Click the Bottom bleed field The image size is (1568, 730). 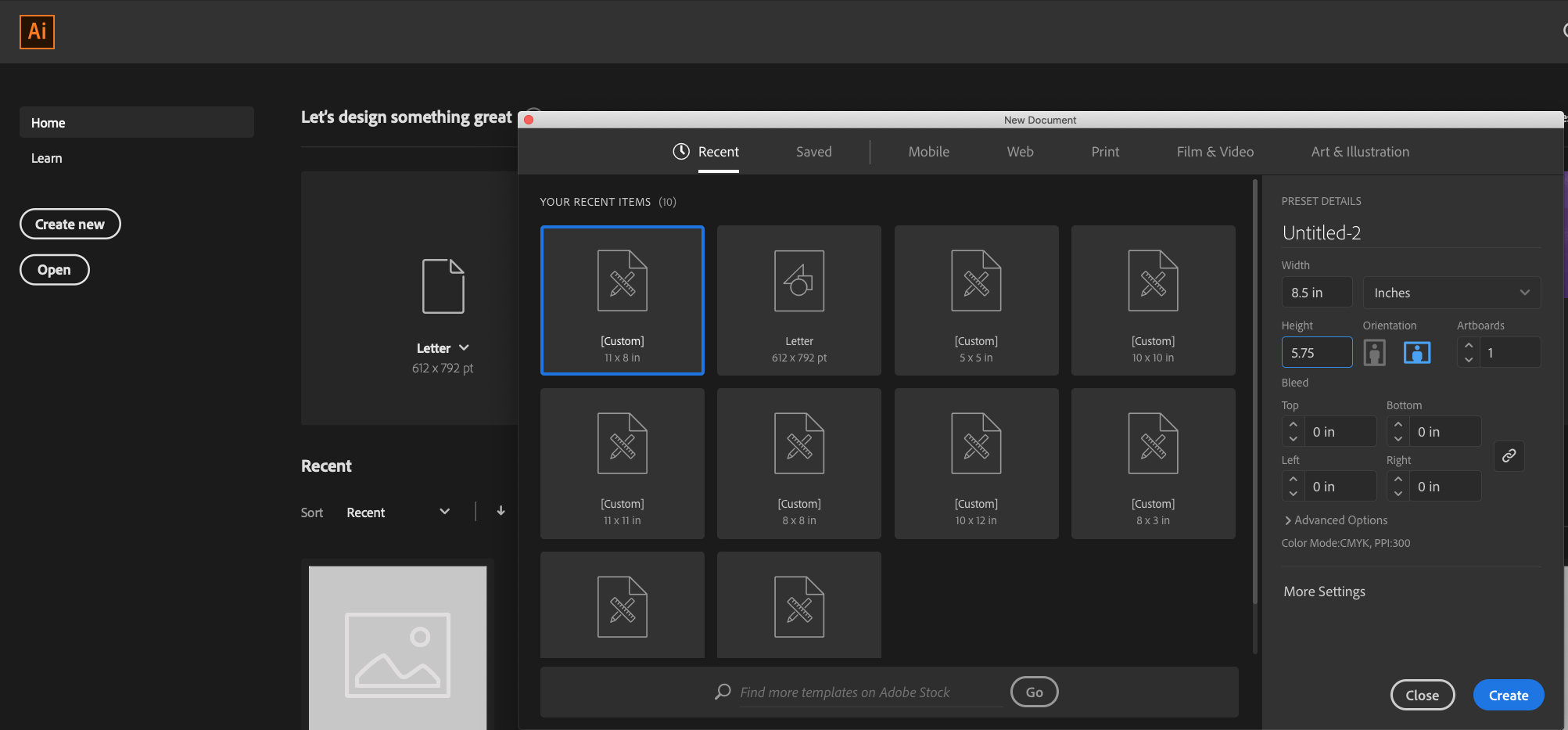click(x=1444, y=432)
